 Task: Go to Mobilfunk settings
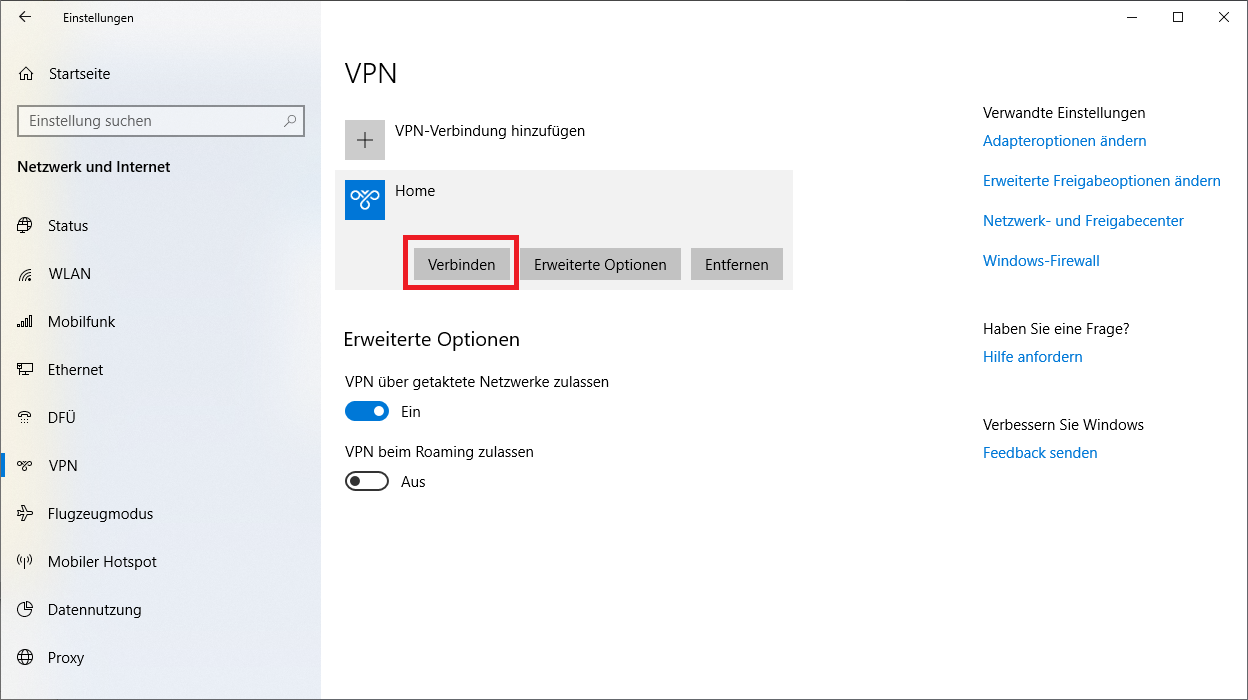pyautogui.click(x=81, y=322)
